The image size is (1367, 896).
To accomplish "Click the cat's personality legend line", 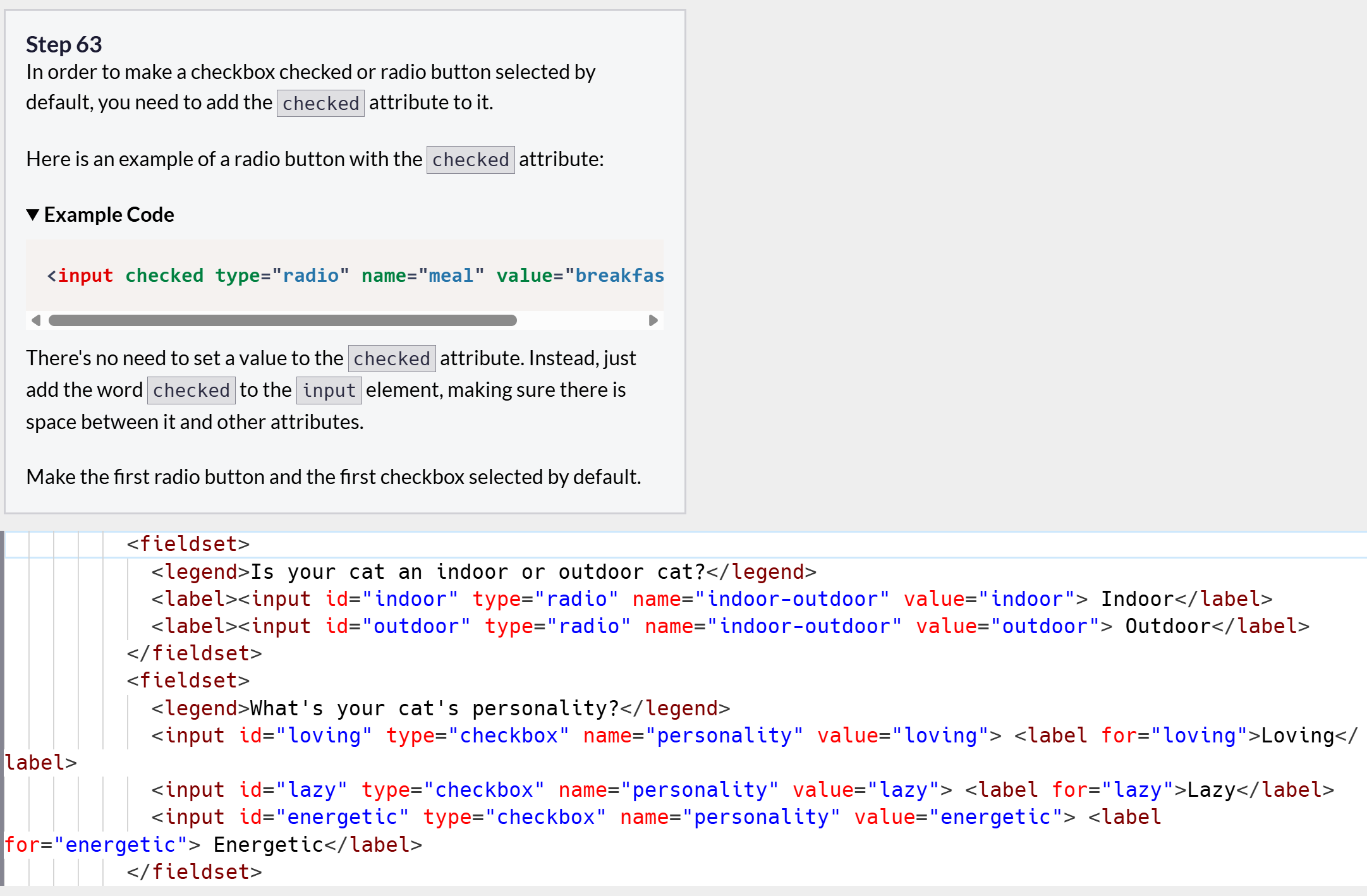I will 440,708.
